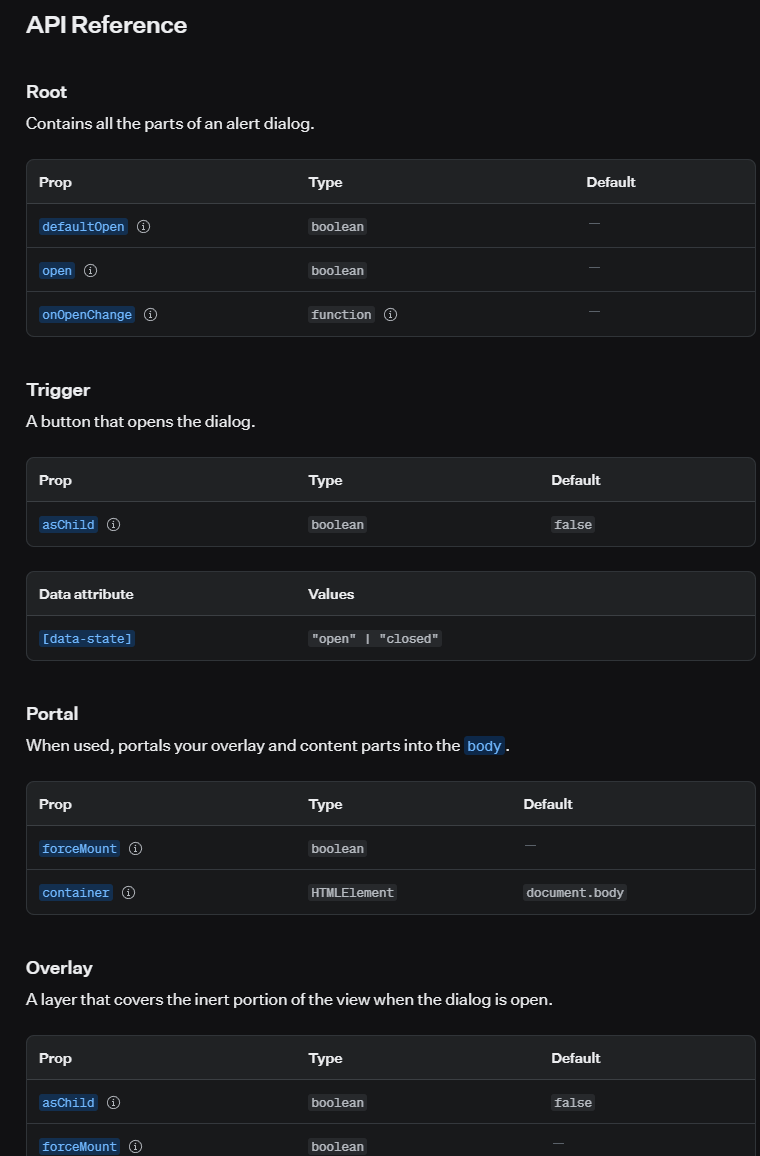760x1156 pixels.
Task: Open forceMount info icon in Portal table
Action: (x=136, y=849)
